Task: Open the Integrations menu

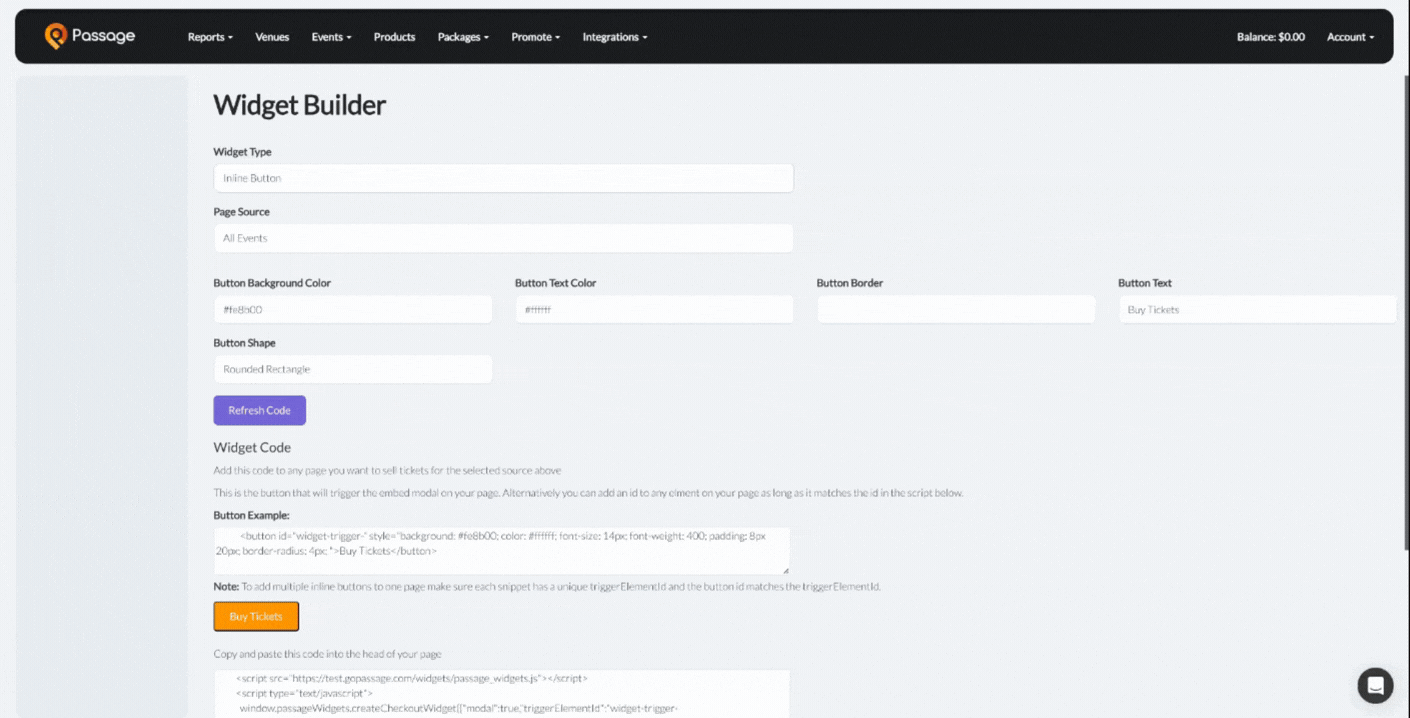Action: (615, 37)
